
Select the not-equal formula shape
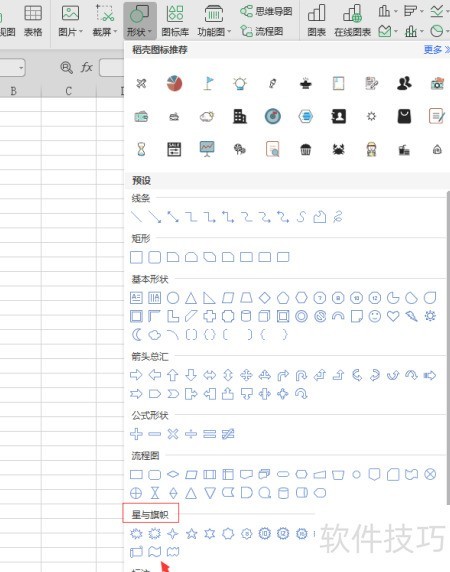coord(228,434)
